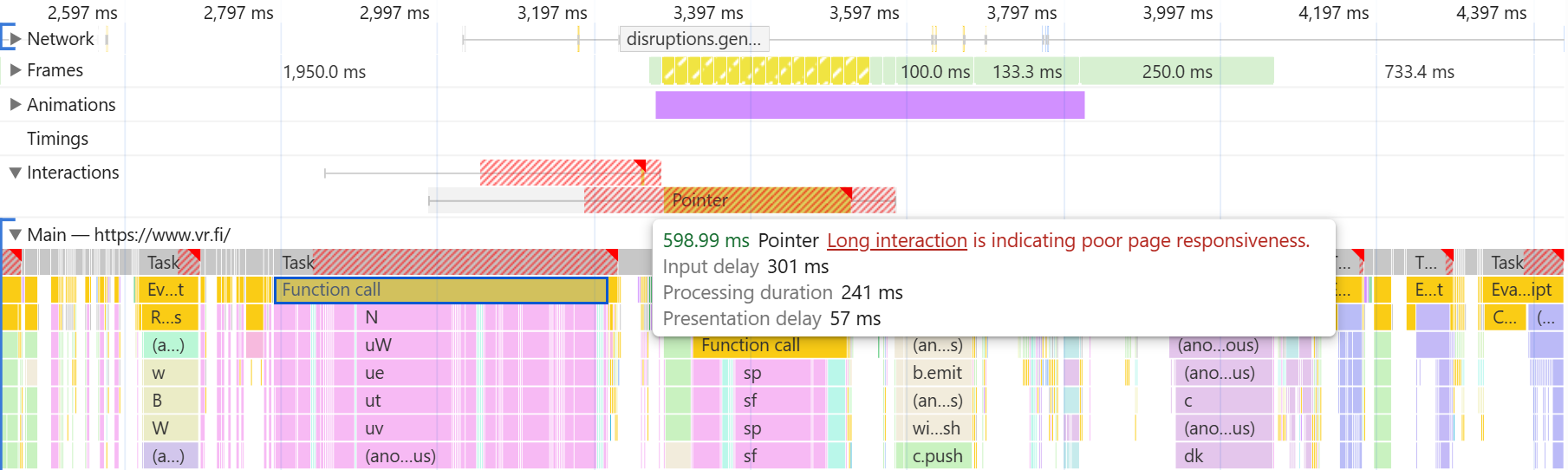Select the purple animation bar

tap(869, 105)
